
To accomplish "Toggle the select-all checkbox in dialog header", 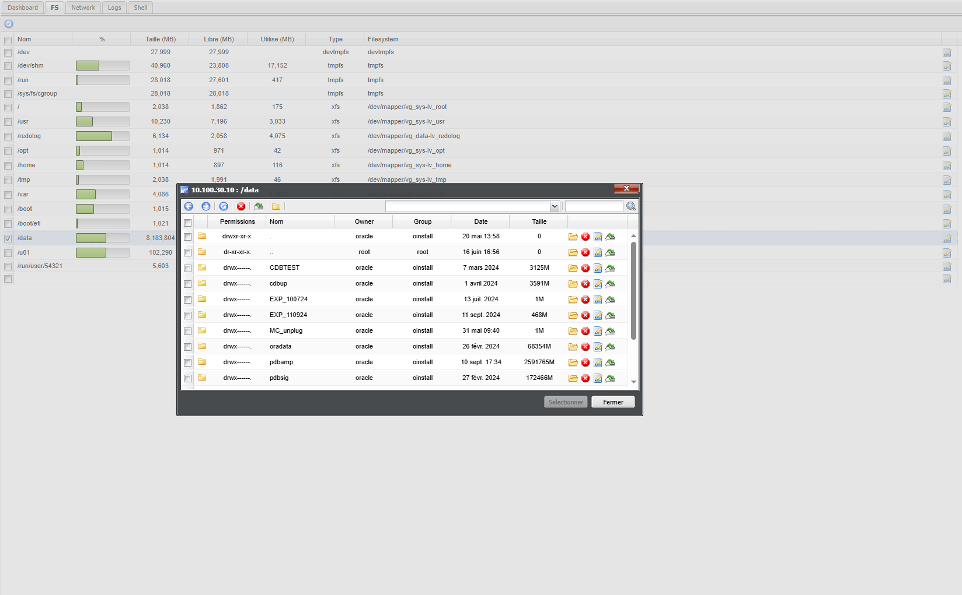I will tap(187, 222).
